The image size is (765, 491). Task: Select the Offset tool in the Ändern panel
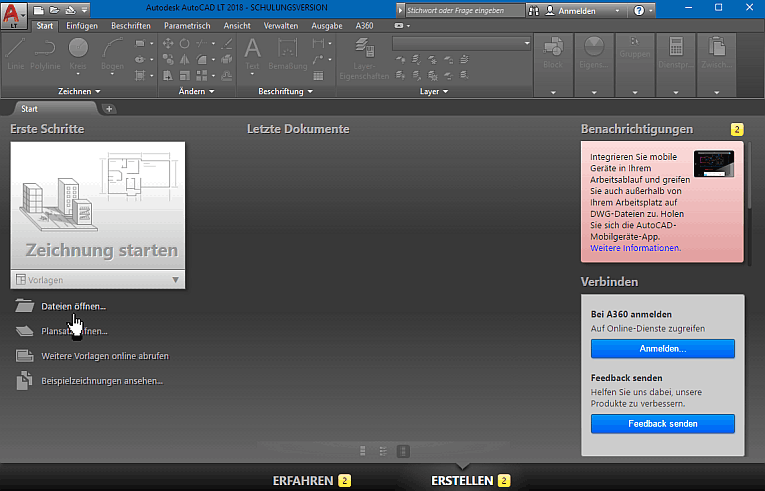point(227,76)
